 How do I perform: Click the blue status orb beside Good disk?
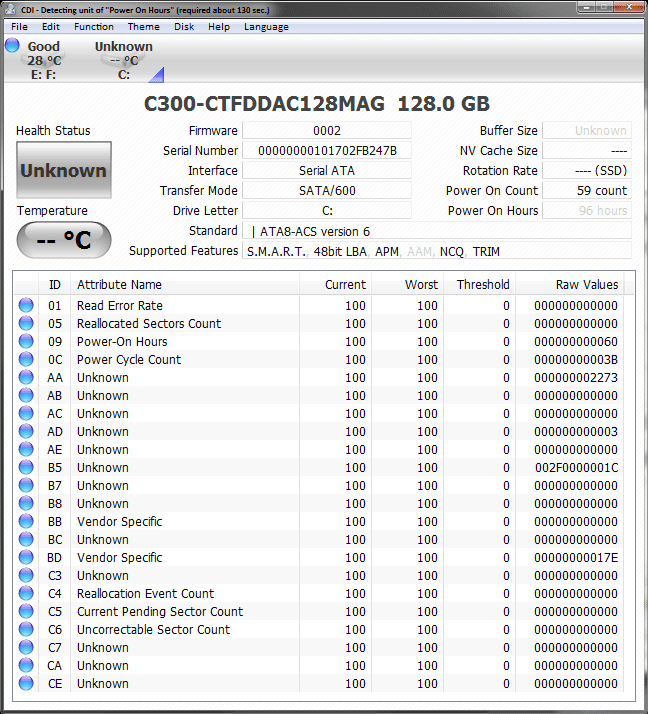click(12, 46)
